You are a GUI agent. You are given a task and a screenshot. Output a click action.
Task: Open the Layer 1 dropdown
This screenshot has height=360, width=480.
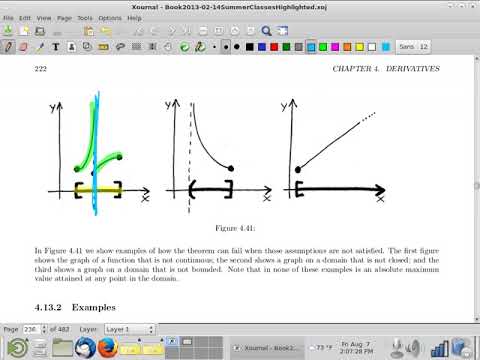130,330
